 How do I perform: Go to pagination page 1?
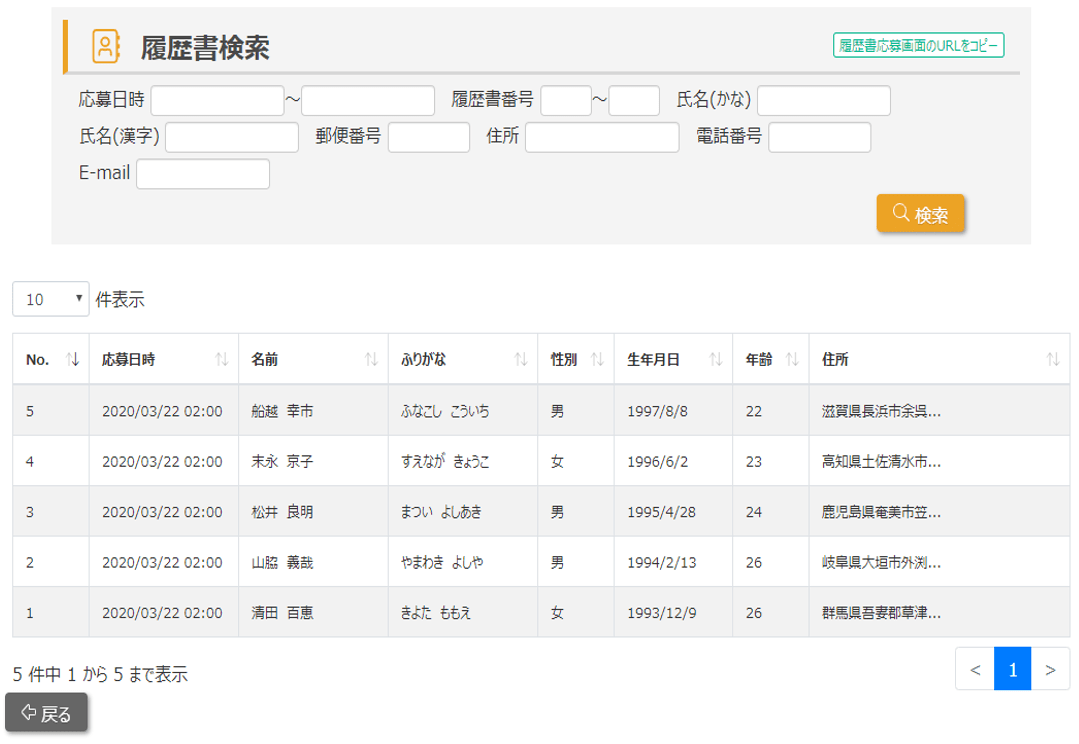[x=1012, y=669]
